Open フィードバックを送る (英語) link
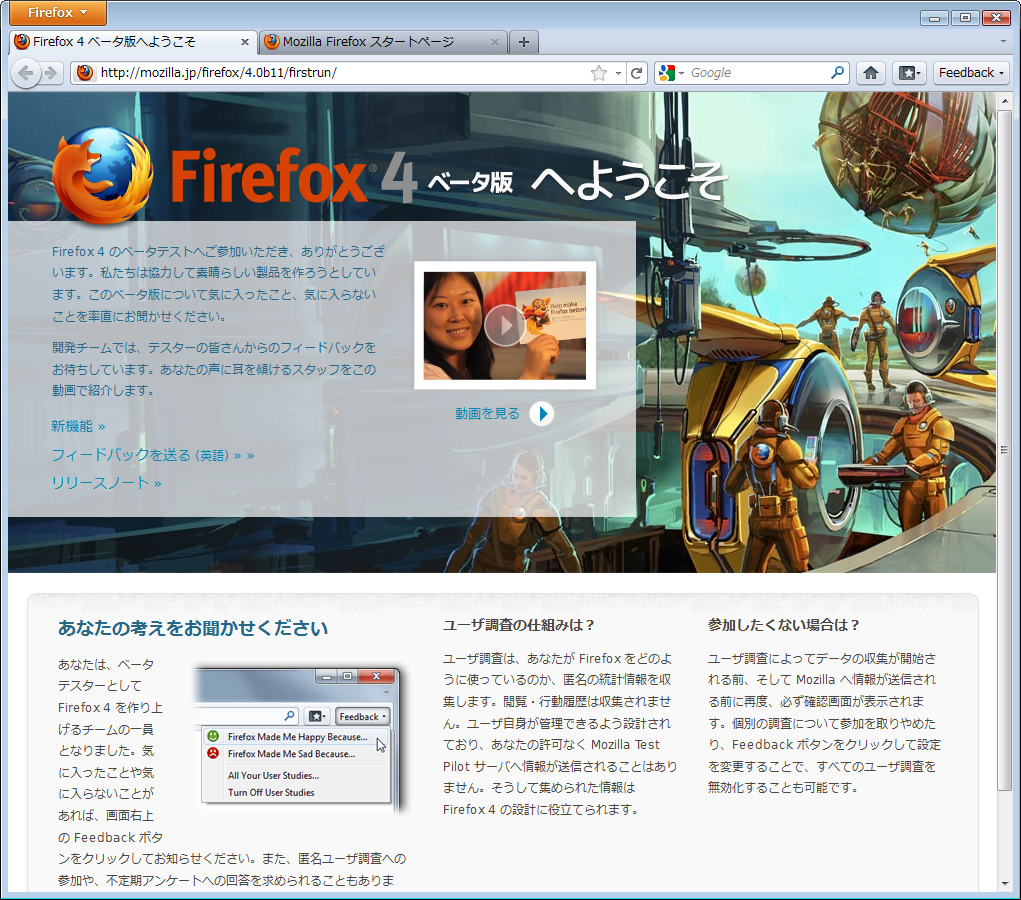Image resolution: width=1021 pixels, height=900 pixels. click(153, 455)
